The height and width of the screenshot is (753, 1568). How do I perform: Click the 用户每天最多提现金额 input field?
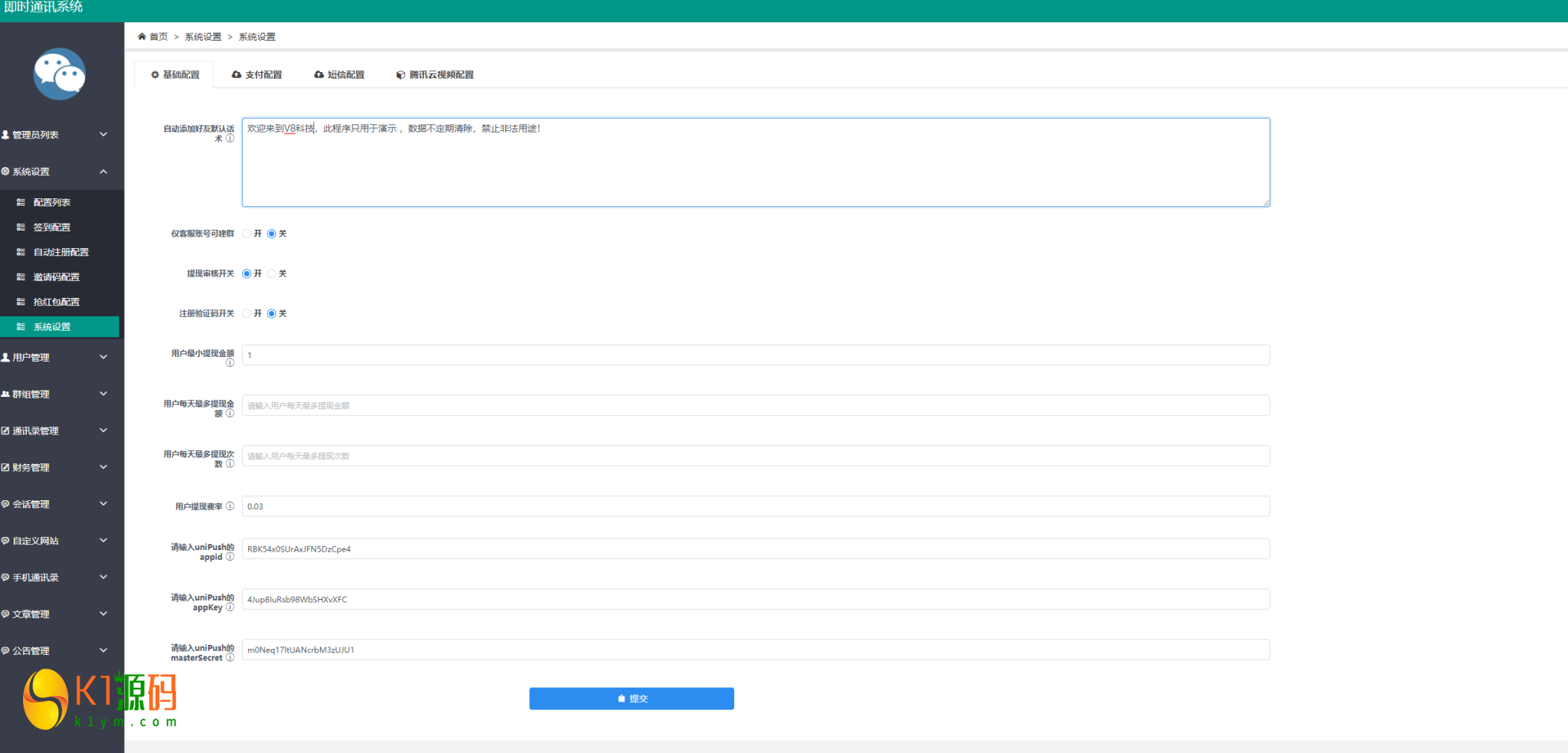pos(756,405)
